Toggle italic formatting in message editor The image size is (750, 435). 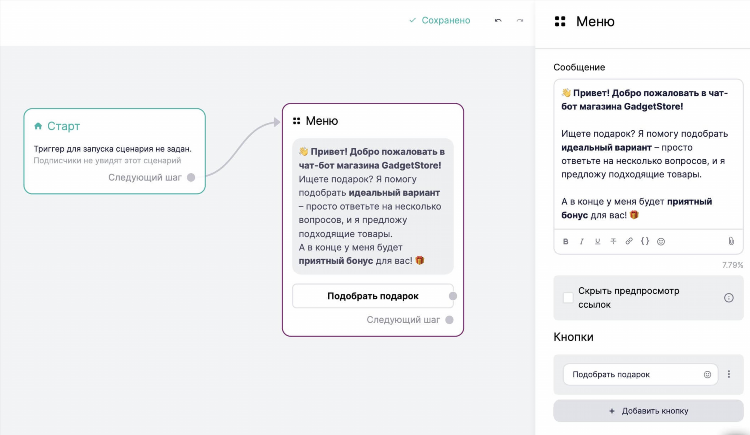point(582,242)
